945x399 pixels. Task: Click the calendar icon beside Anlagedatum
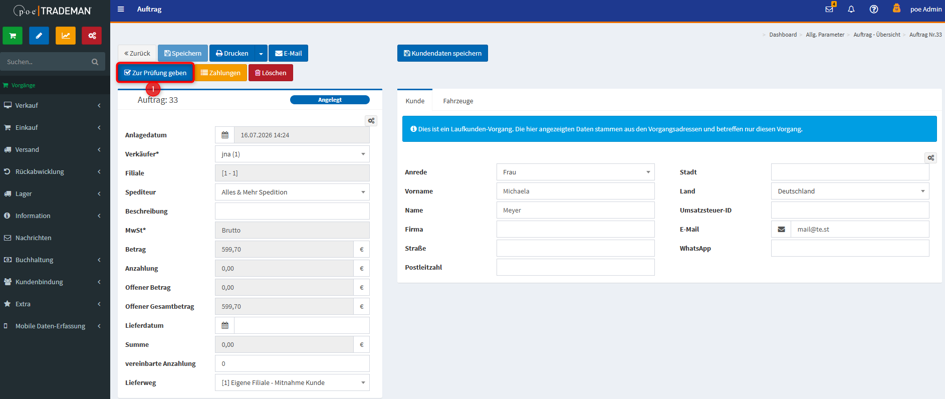click(x=225, y=135)
